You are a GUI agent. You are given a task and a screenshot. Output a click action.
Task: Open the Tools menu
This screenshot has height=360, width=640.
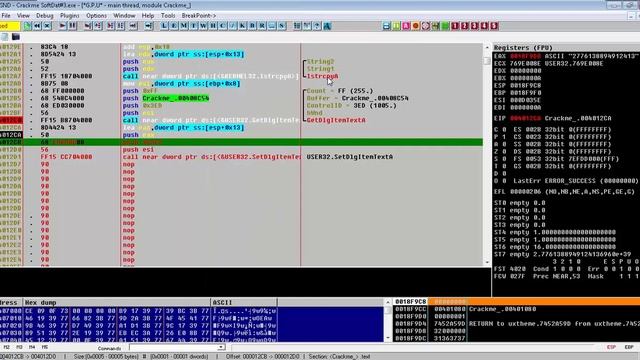(168, 16)
